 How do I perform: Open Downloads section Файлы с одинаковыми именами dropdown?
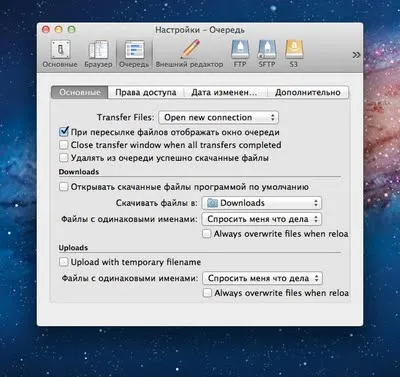click(262, 219)
